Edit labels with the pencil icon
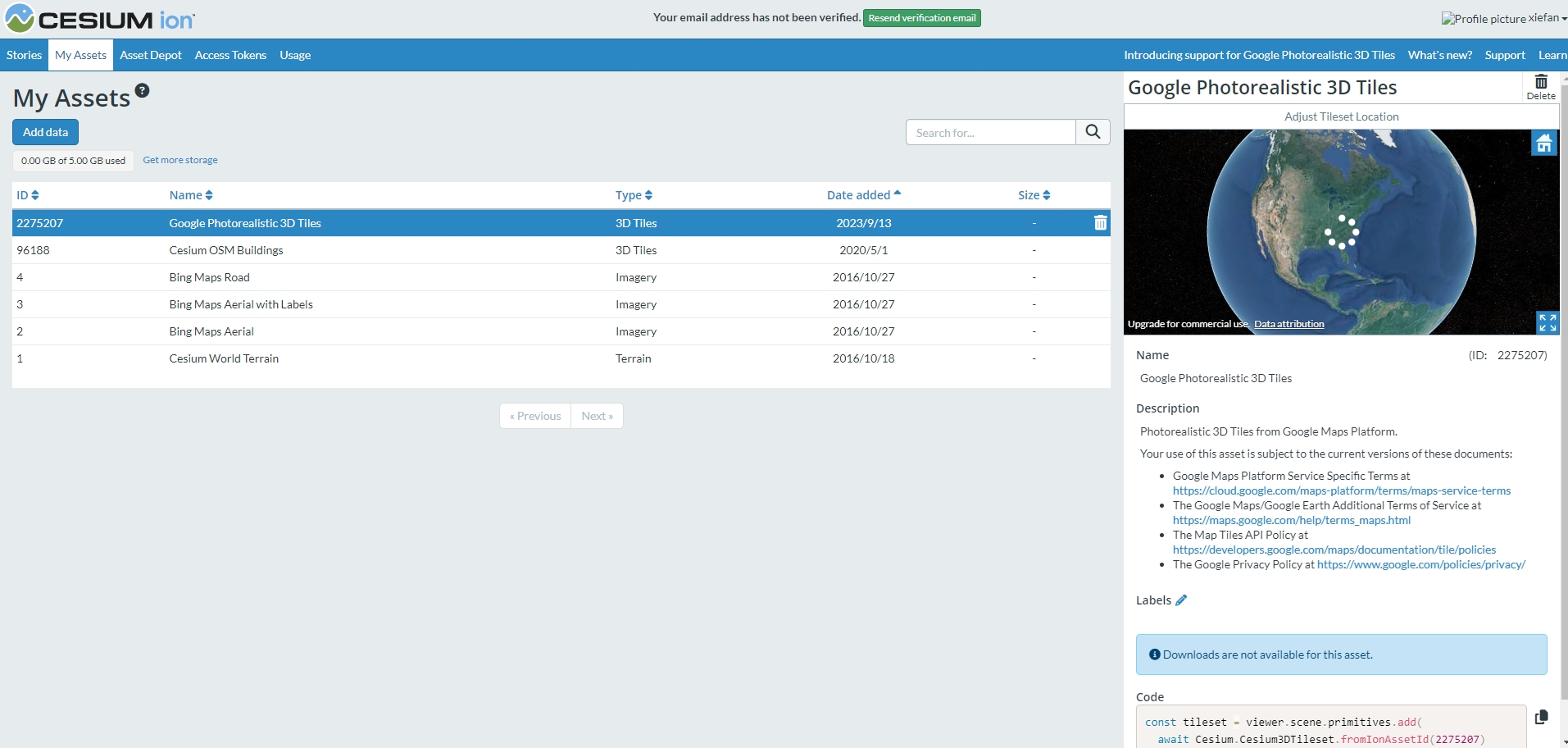The width and height of the screenshot is (1568, 748). coord(1181,600)
